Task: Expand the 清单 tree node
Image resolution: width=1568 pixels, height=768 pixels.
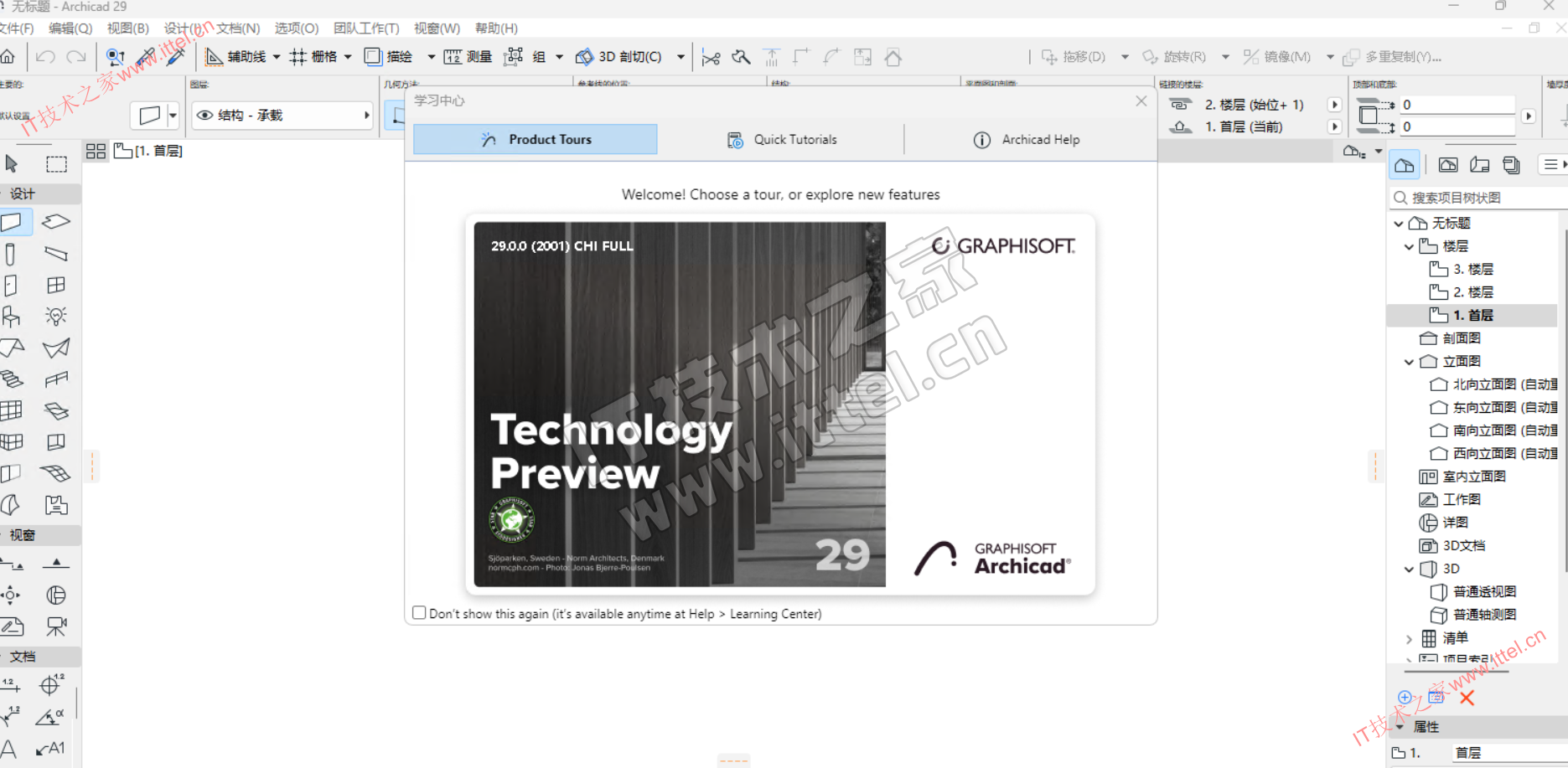Action: (1409, 638)
